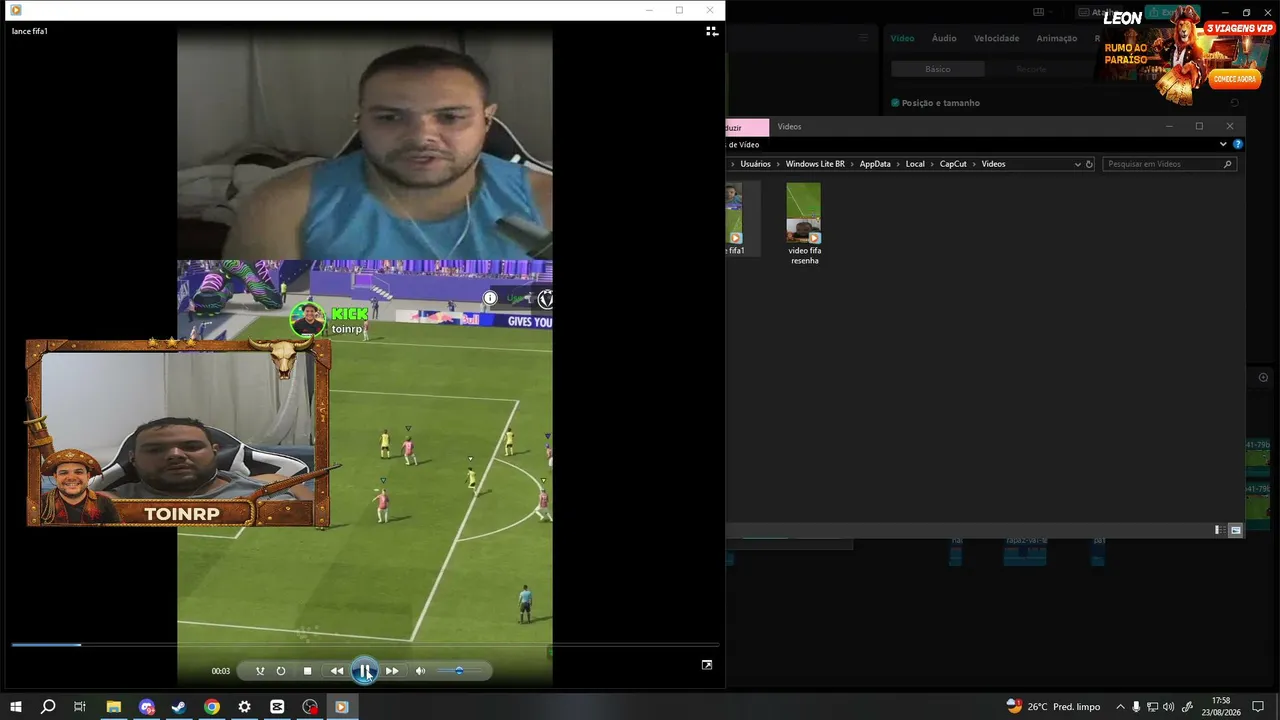Refresh the Explorer Vídeos folder
This screenshot has height=720, width=1280.
(x=1089, y=164)
